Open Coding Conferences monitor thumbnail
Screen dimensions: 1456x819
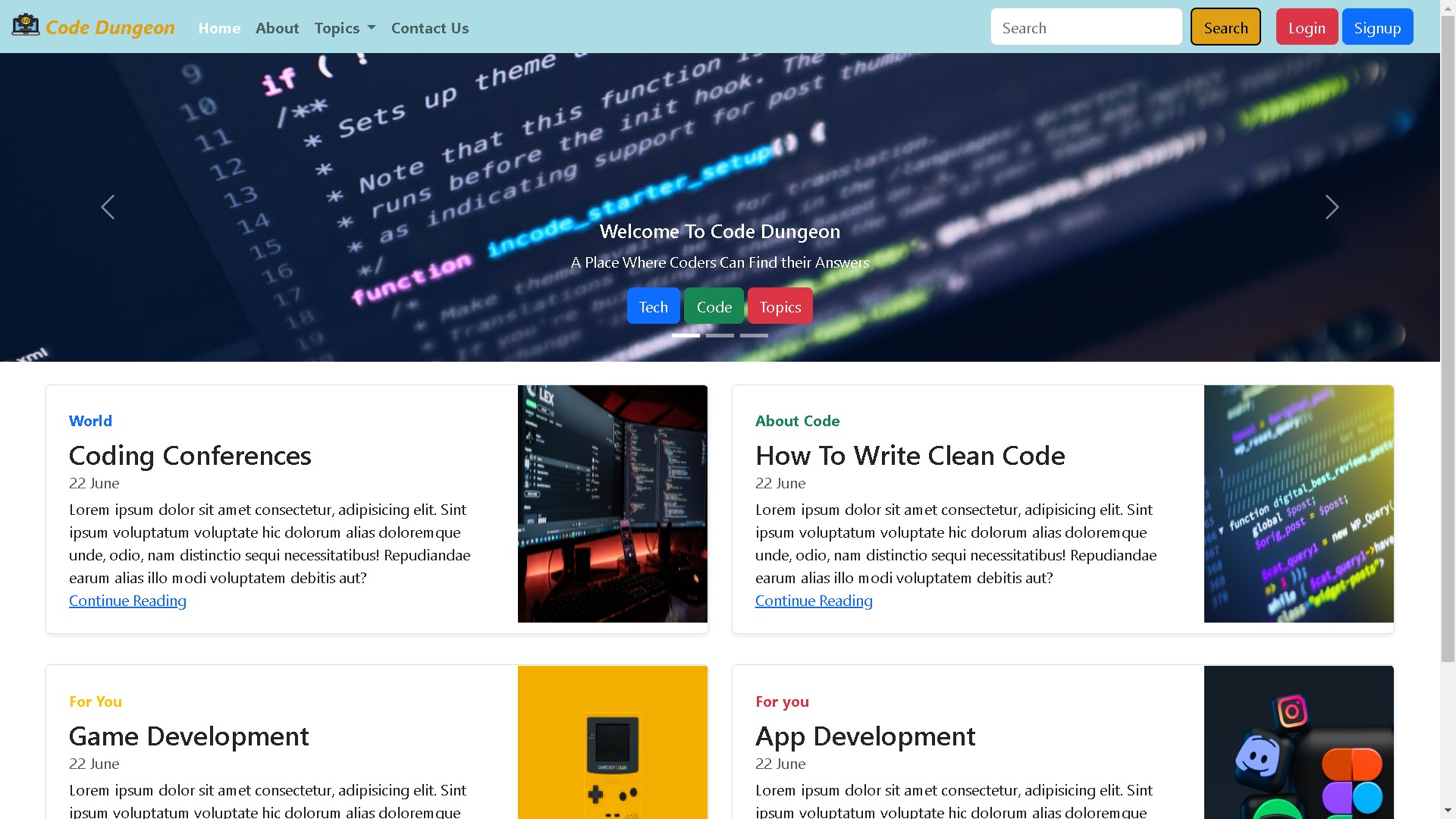click(x=613, y=504)
